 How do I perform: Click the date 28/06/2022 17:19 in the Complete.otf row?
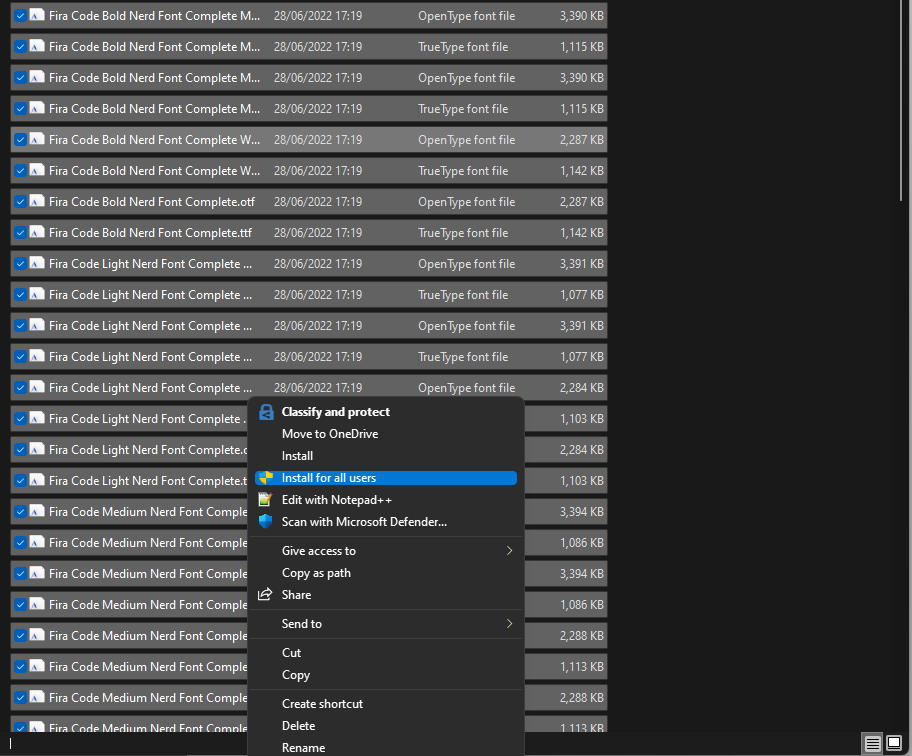pyautogui.click(x=318, y=202)
